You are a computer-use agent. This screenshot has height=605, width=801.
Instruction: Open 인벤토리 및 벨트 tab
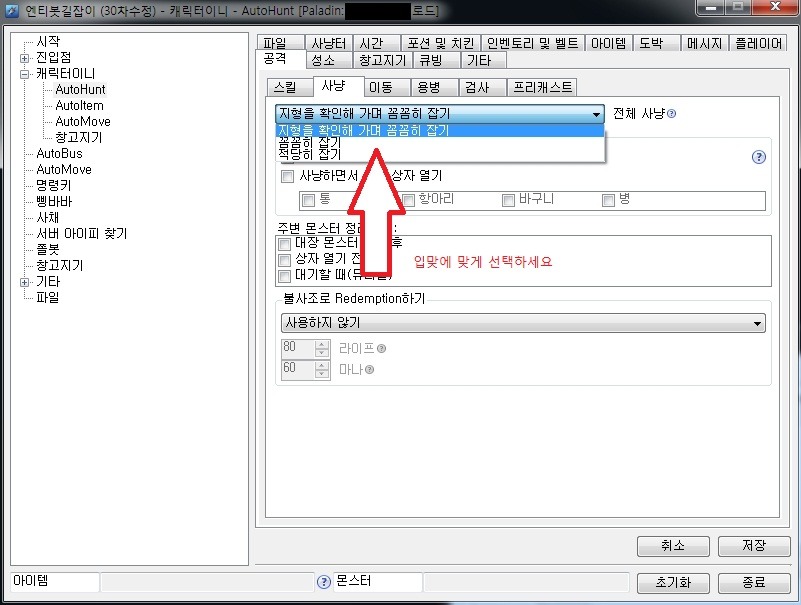coord(532,43)
